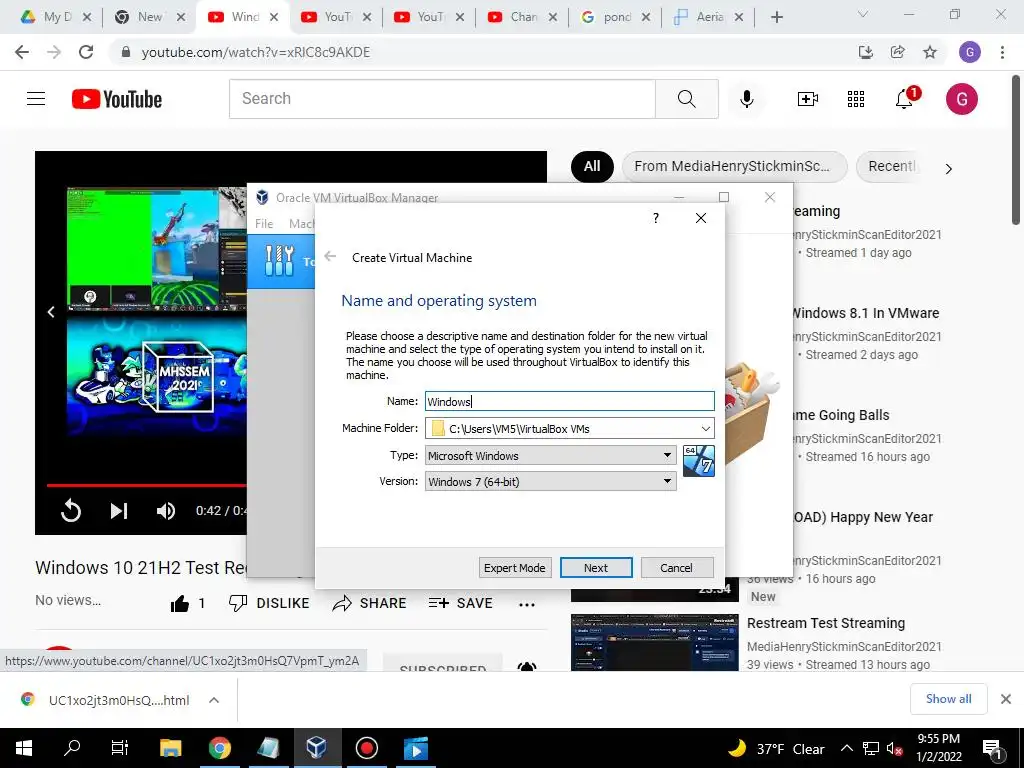This screenshot has width=1024, height=768.
Task: Open Expert Mode in the wizard
Action: coord(515,568)
